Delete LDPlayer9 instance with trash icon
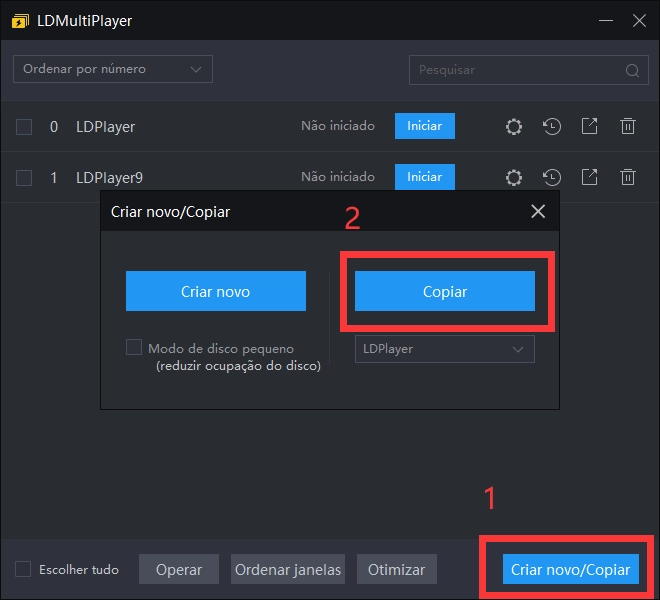The width and height of the screenshot is (660, 600). (628, 177)
